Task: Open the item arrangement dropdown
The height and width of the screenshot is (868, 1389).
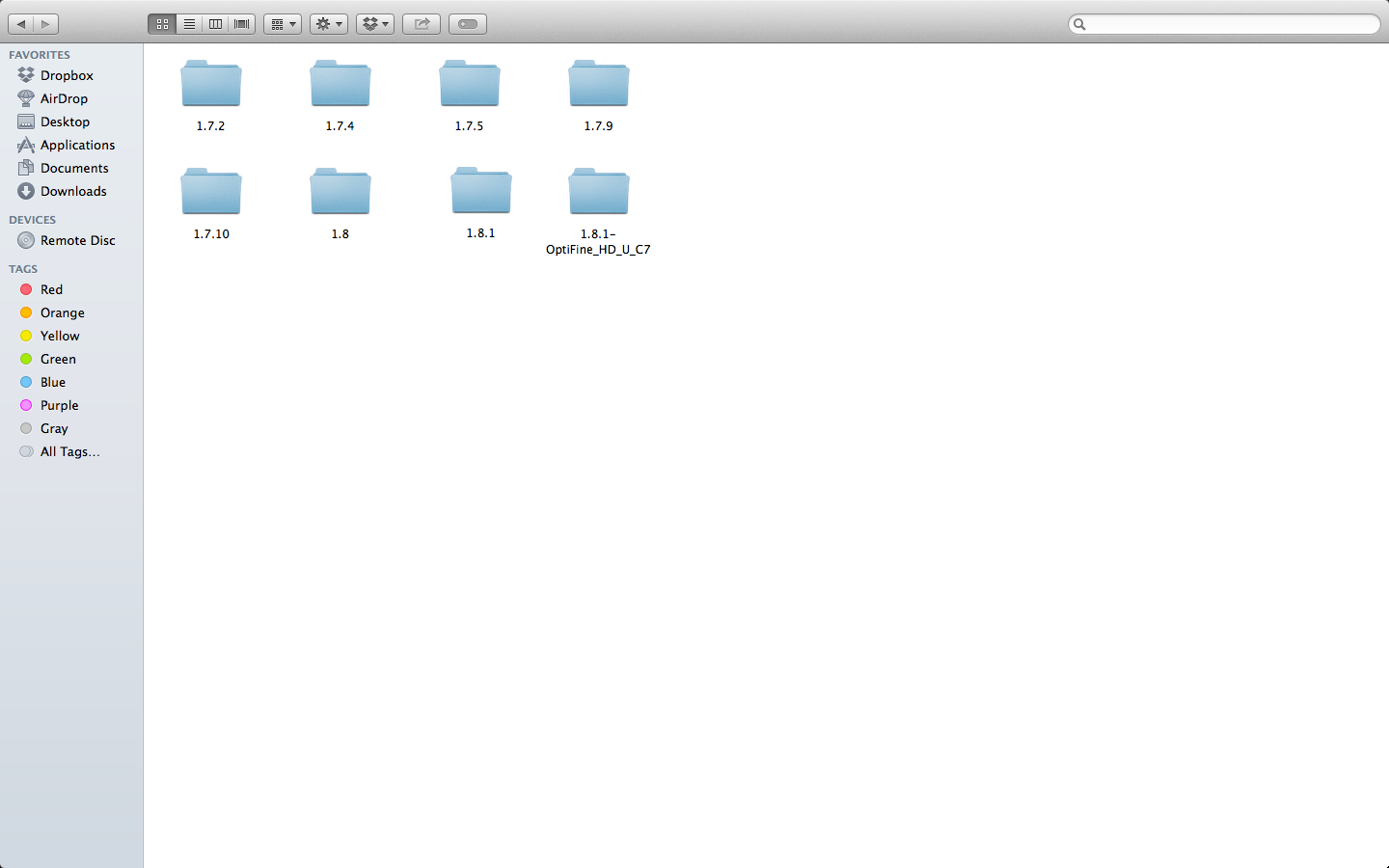Action: click(x=283, y=24)
